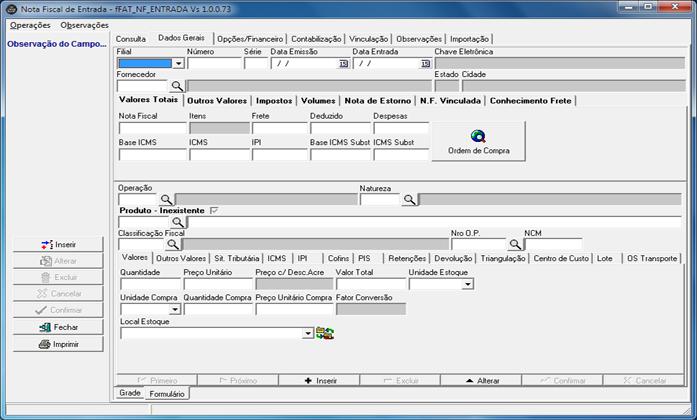Select the N.F. Vinculada tab
Image resolution: width=697 pixels, height=420 pixels.
[450, 101]
